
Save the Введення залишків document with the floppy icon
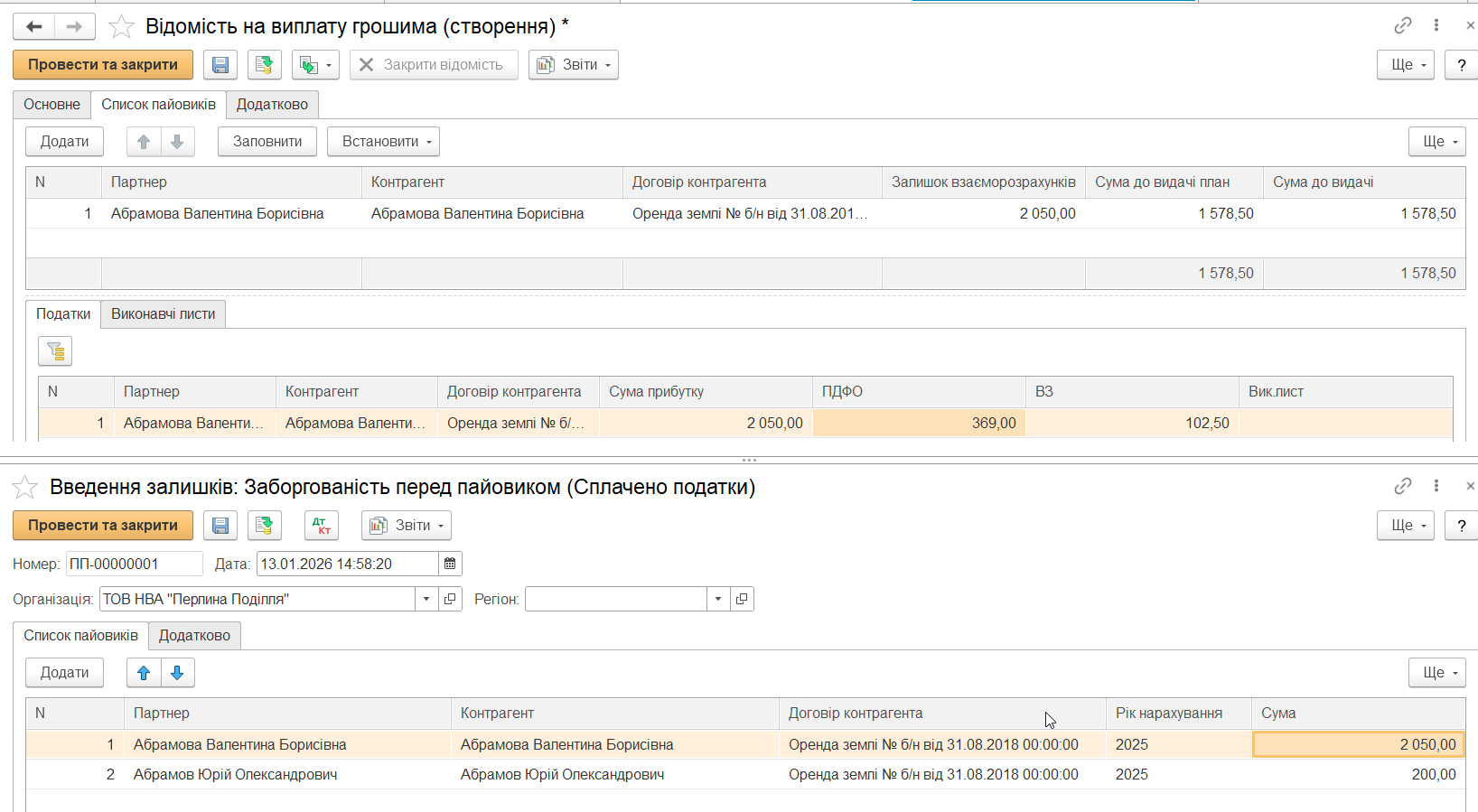(220, 526)
